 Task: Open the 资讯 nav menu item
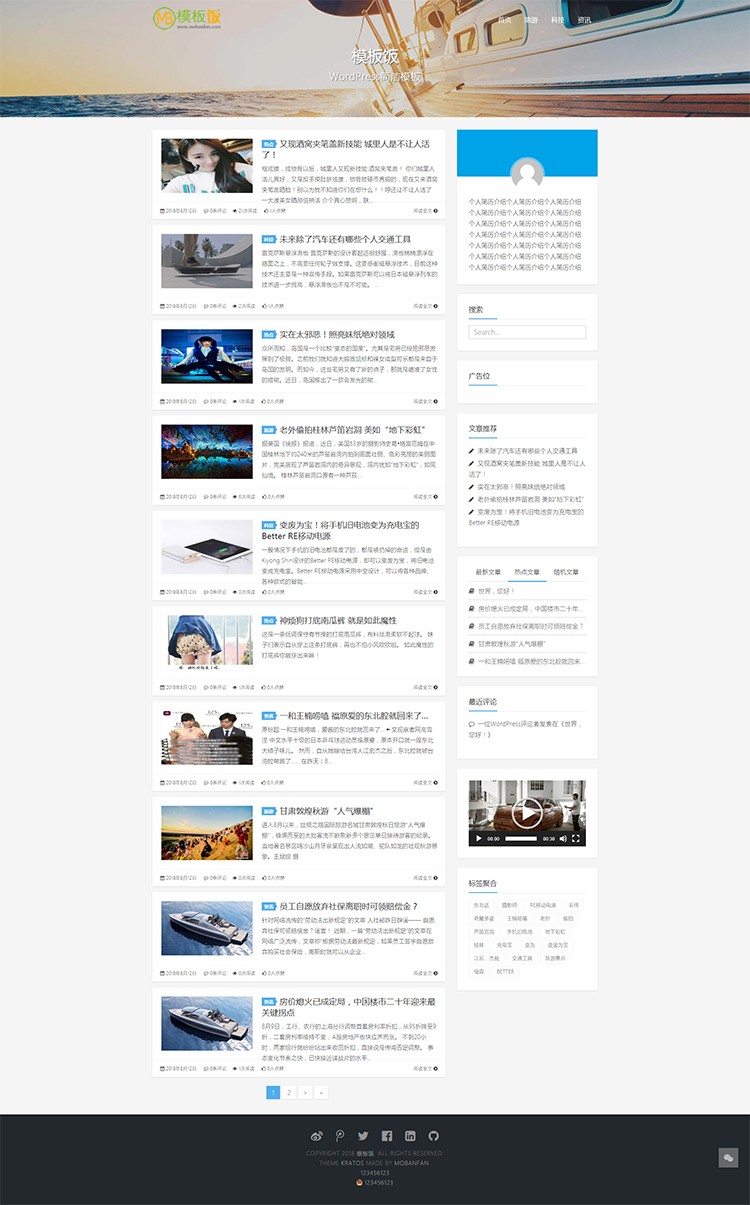584,19
